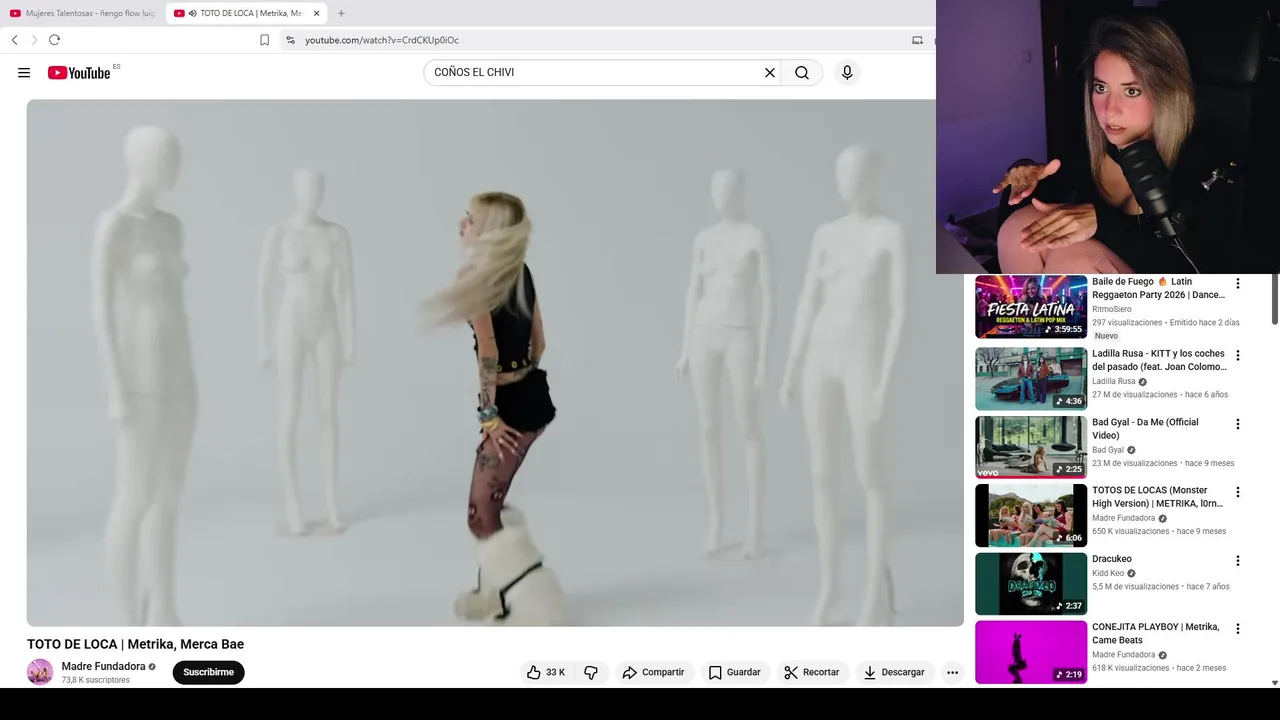This screenshot has width=1280, height=720.
Task: Reload the page
Action: click(x=54, y=40)
